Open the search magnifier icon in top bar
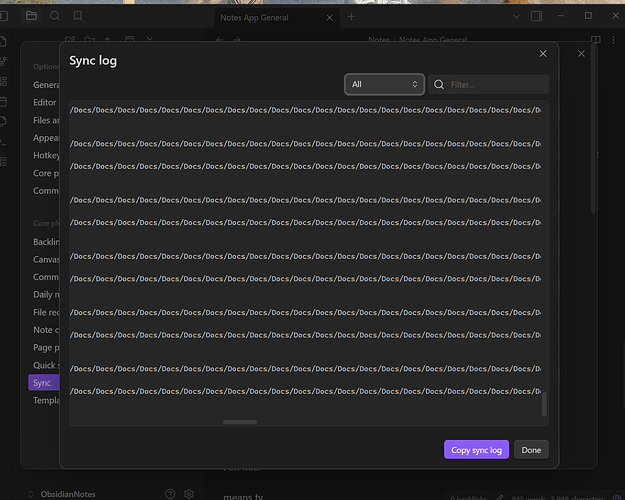This screenshot has height=500, width=625. (x=55, y=17)
